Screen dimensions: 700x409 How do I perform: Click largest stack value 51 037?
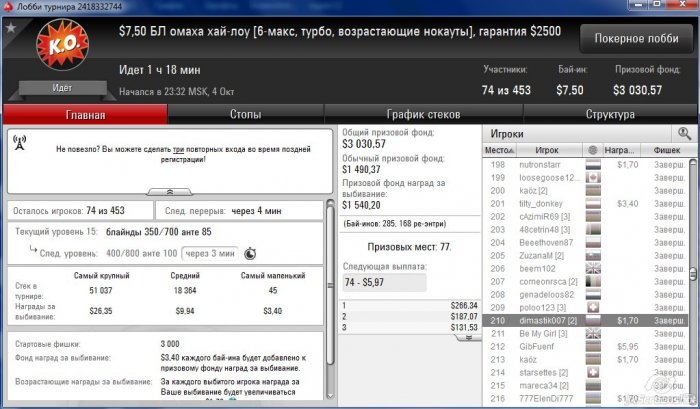tap(101, 290)
